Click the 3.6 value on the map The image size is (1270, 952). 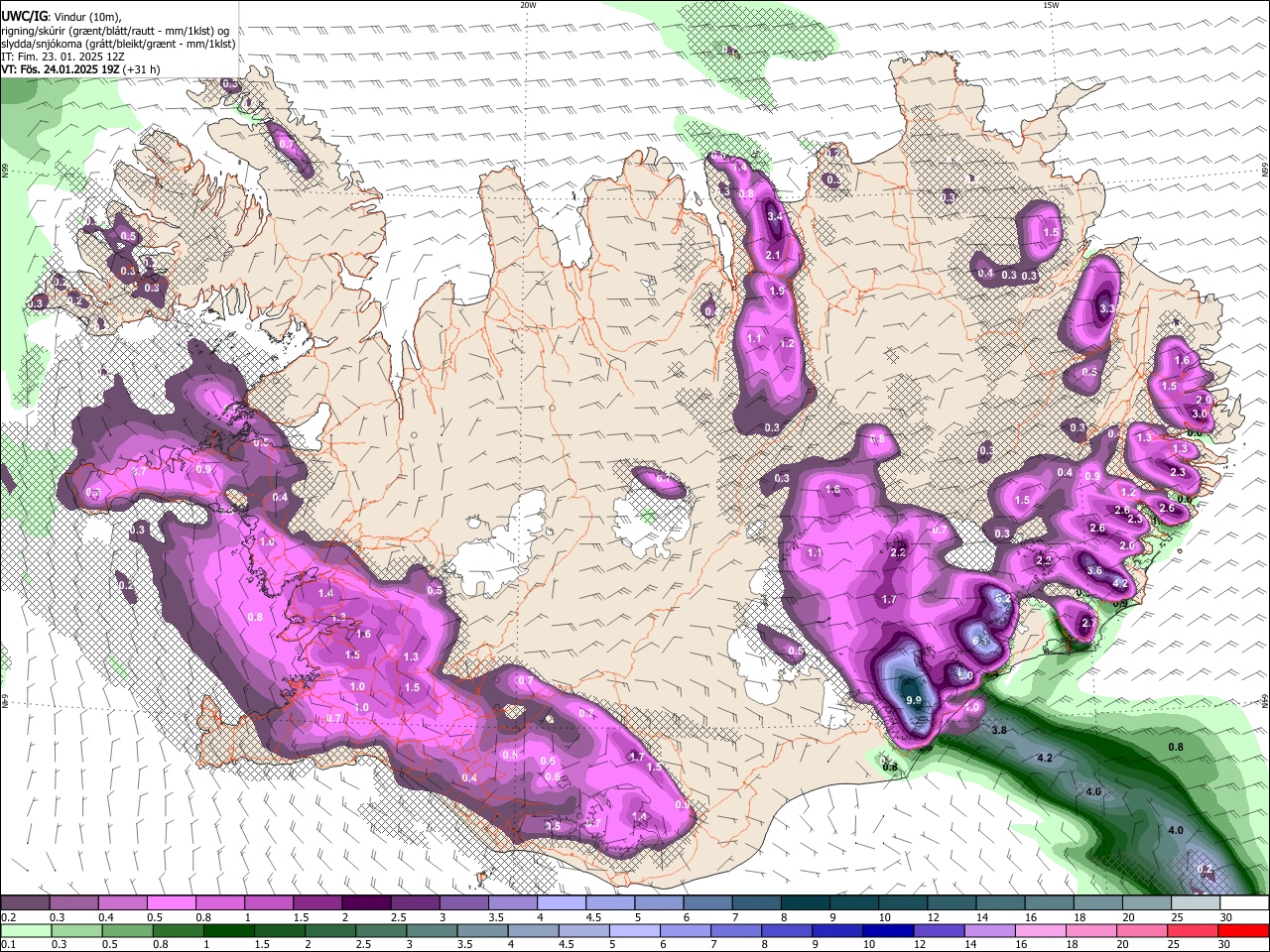point(1094,571)
